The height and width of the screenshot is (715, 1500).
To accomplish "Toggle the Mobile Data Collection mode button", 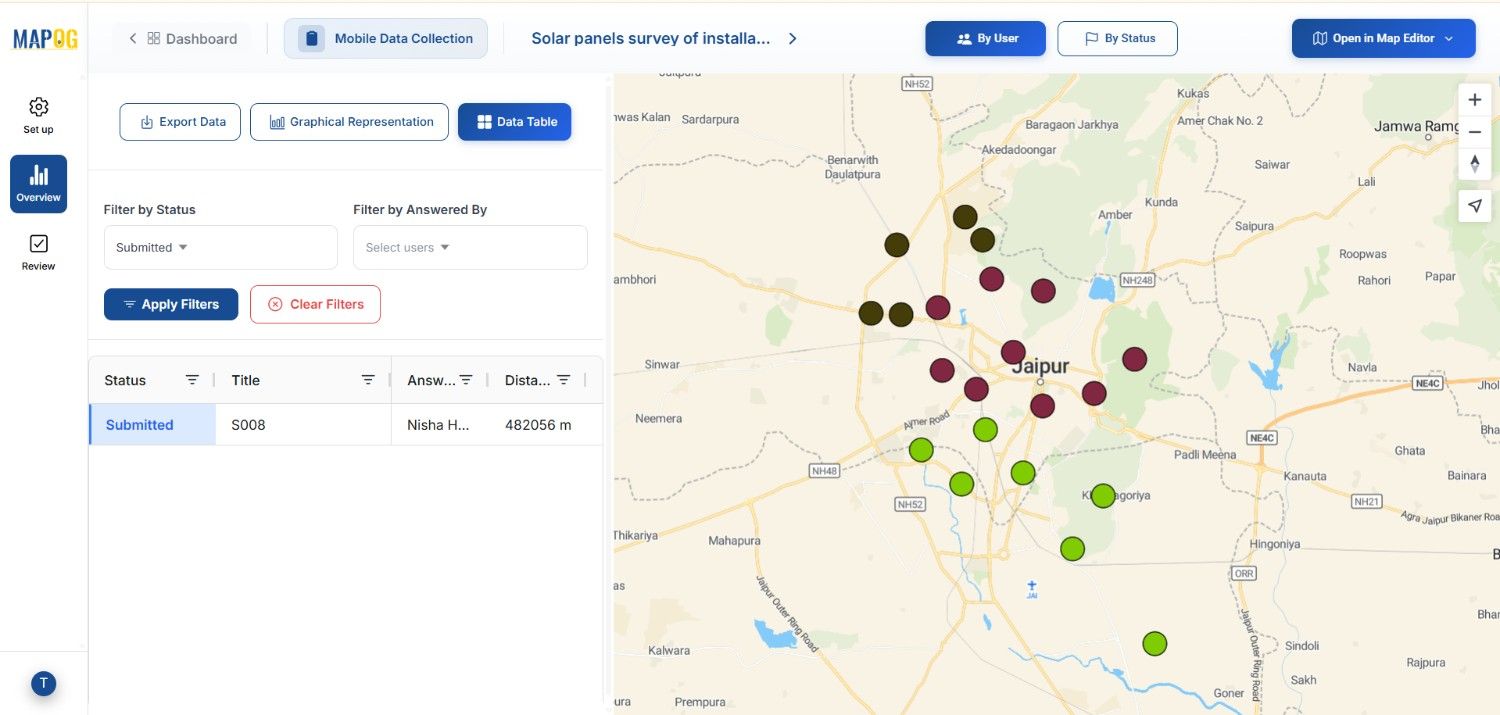I will [385, 38].
